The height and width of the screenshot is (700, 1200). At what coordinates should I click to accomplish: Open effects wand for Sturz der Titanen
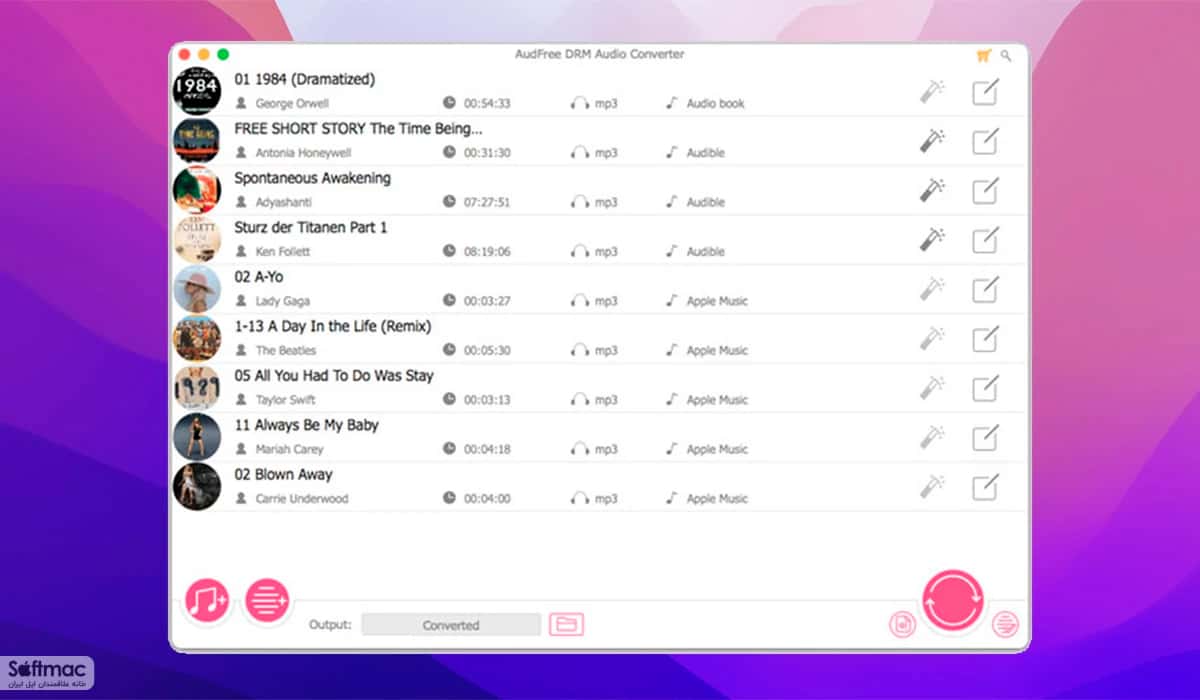coord(932,240)
